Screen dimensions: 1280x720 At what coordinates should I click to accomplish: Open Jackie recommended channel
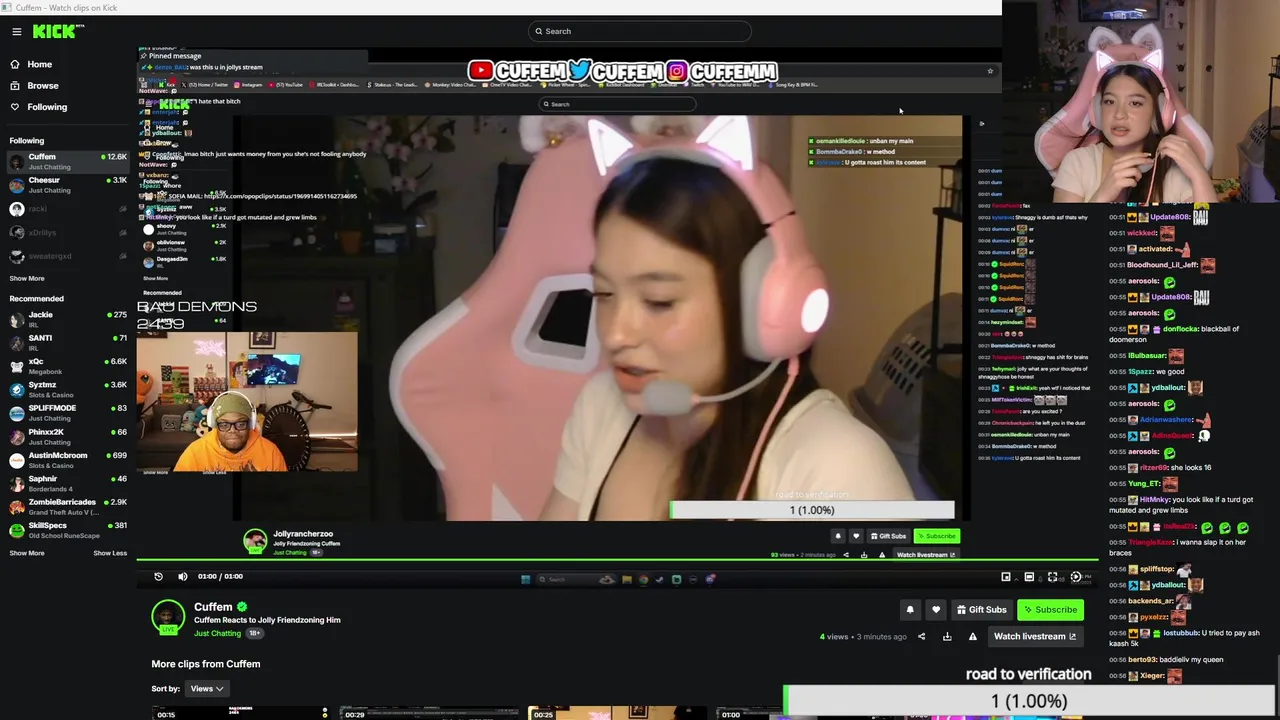click(x=68, y=319)
